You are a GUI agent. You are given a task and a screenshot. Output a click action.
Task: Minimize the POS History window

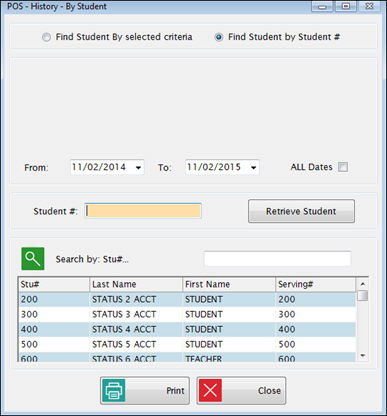click(322, 6)
